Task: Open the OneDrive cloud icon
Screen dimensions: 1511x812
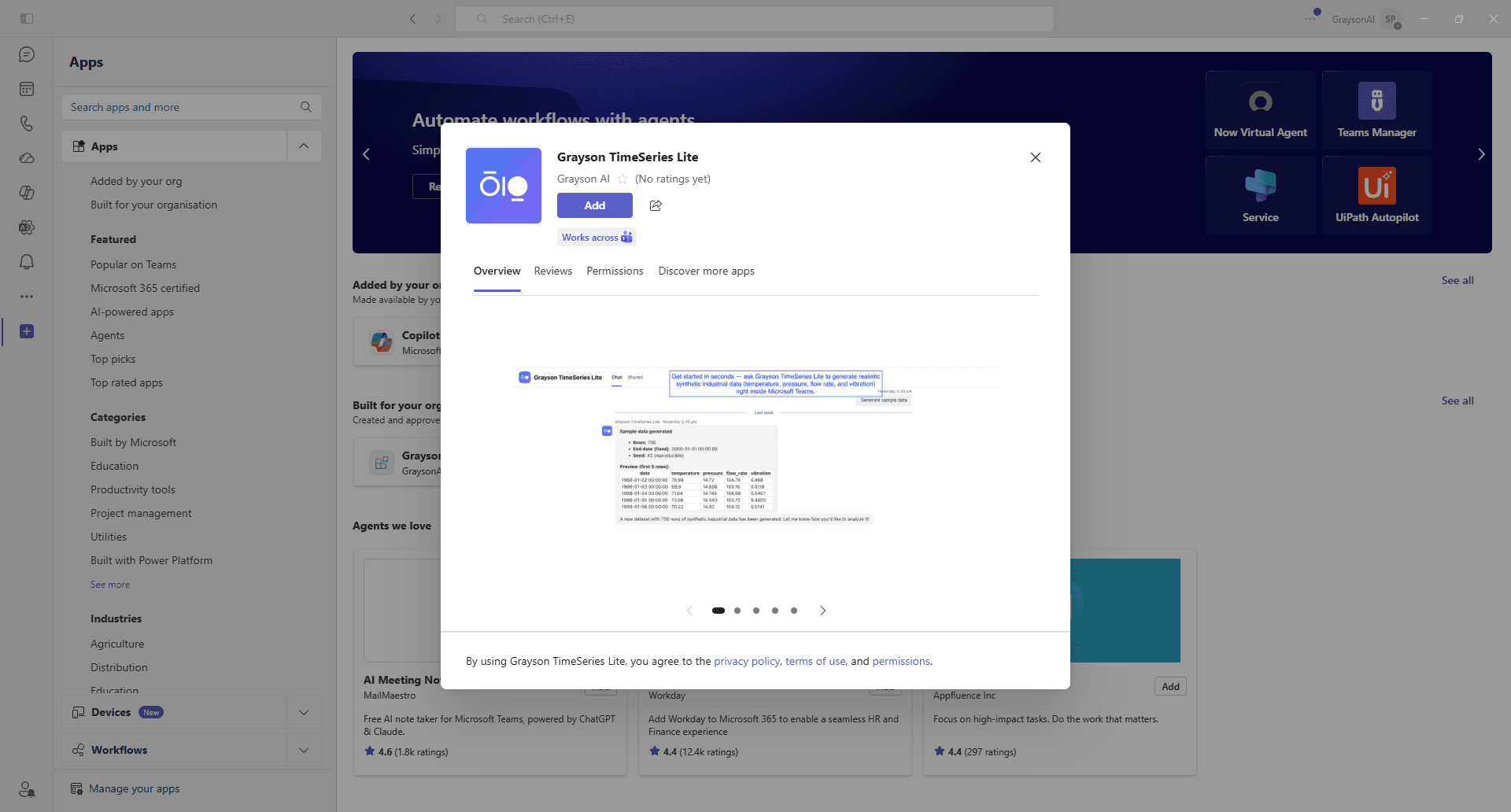Action: tap(27, 158)
